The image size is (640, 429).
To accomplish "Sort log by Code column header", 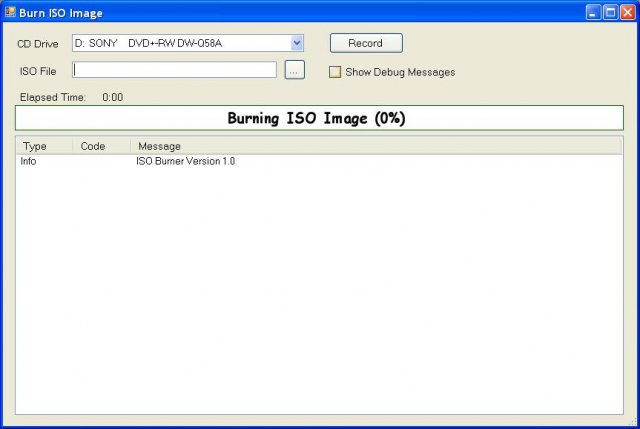I will tap(102, 146).
